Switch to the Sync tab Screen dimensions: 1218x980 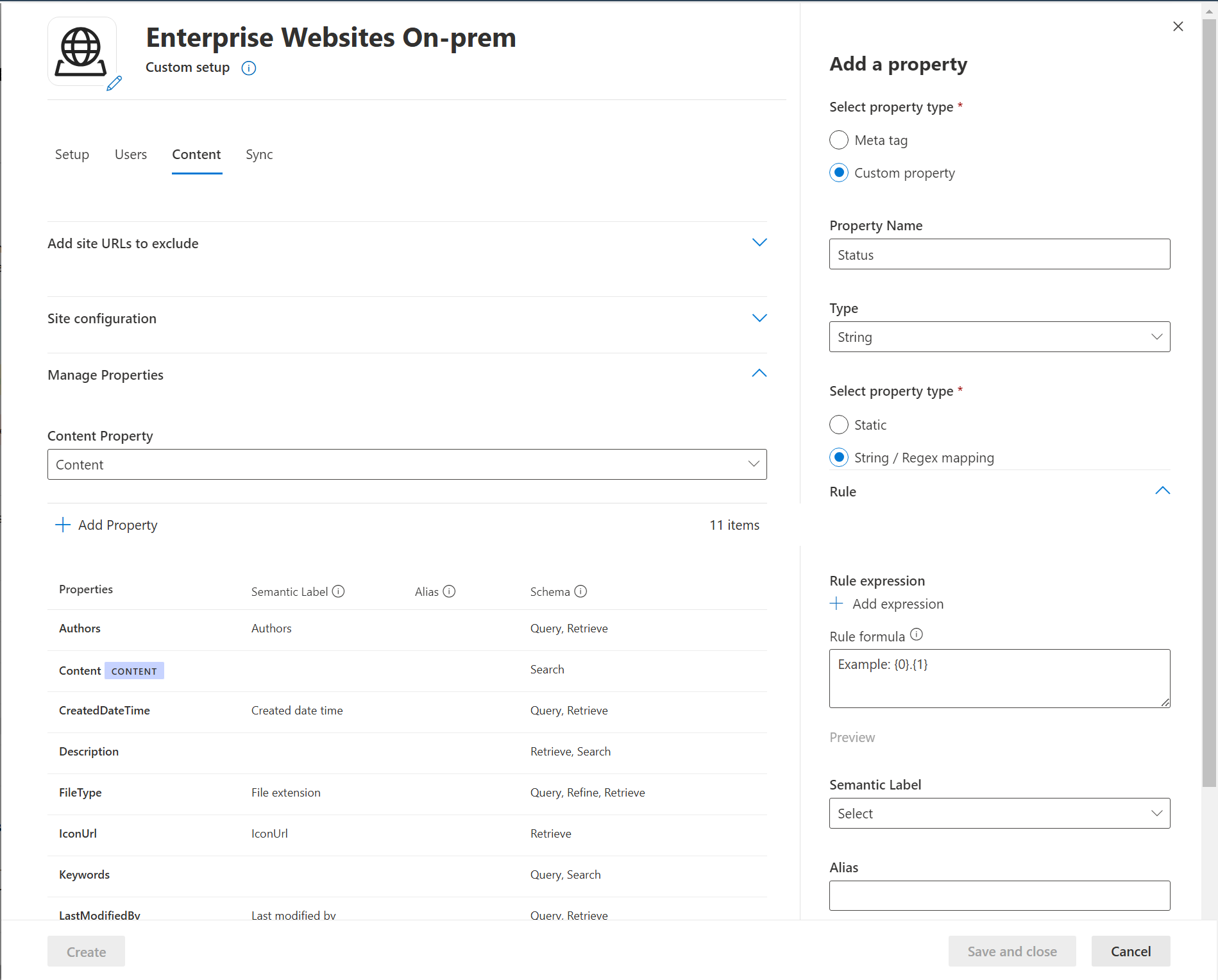[259, 155]
